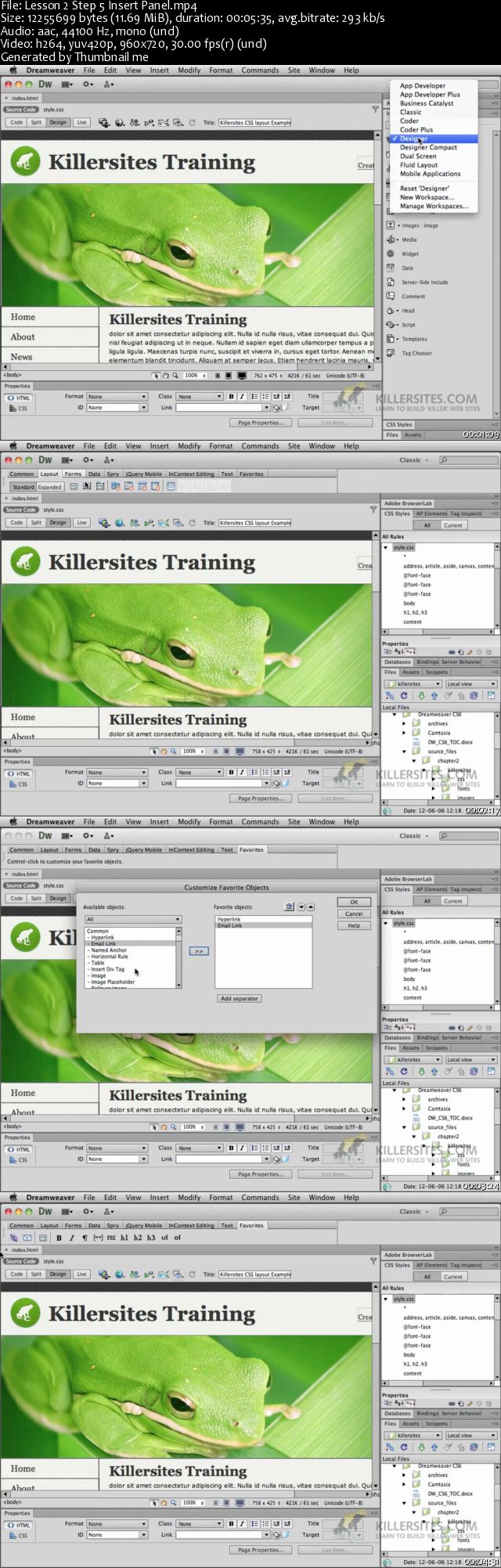This screenshot has height=1568, width=501.
Task: Click OK in Customize Favorite Objects dialog
Action: [x=354, y=902]
